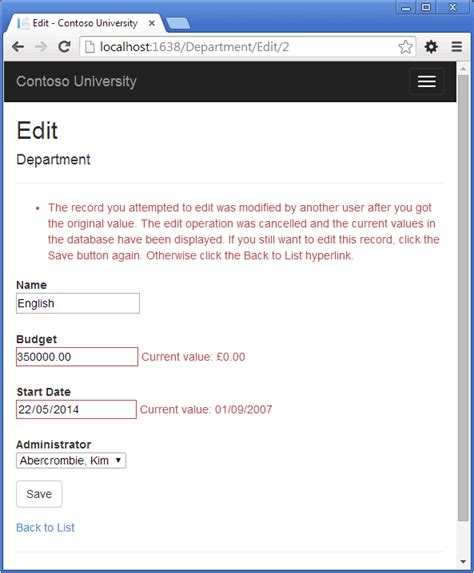
Task: Open the gear extension icon in the toolbar
Action: pyautogui.click(x=431, y=47)
